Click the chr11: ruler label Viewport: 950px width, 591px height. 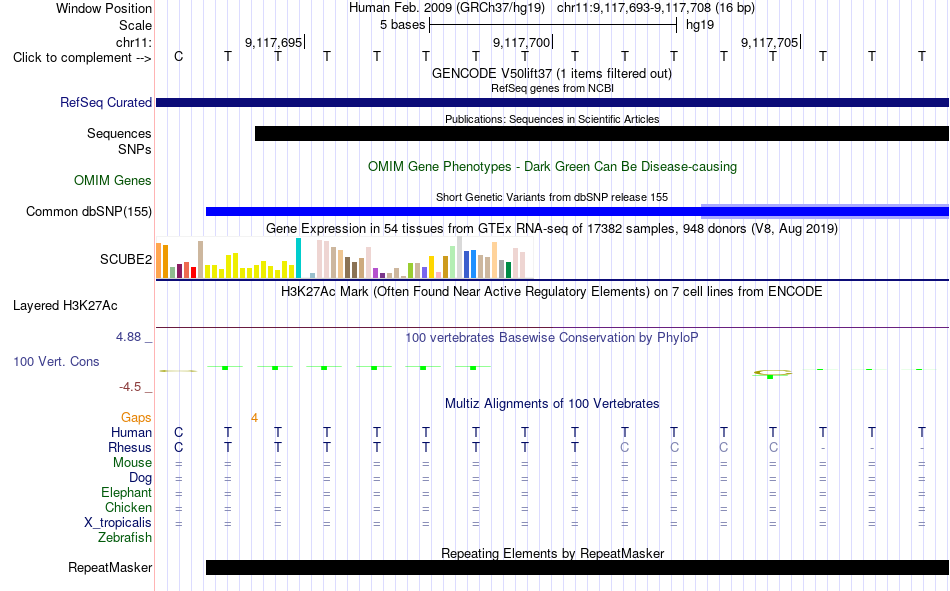[x=133, y=42]
